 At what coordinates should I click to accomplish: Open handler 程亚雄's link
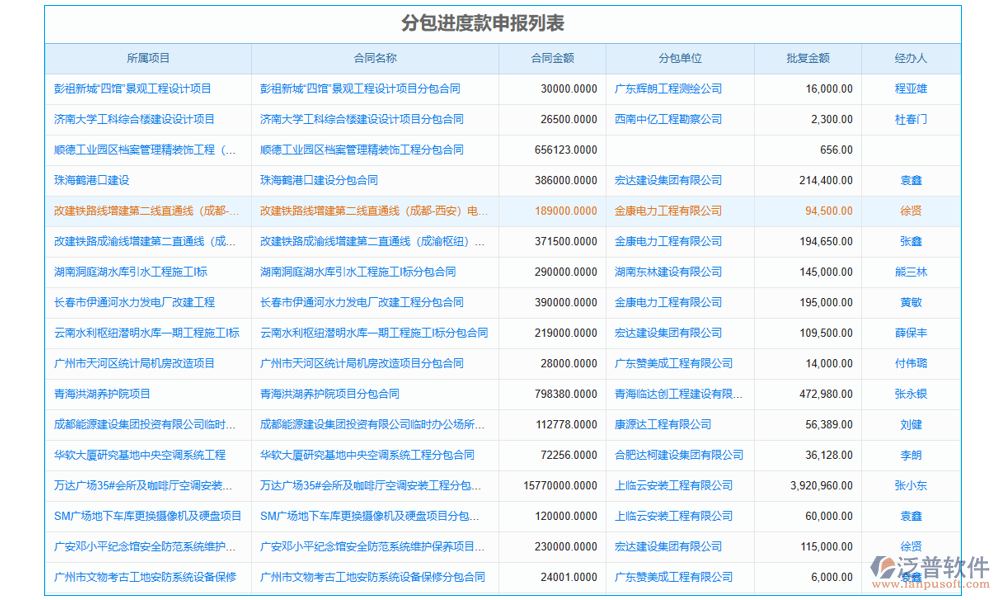[x=910, y=89]
